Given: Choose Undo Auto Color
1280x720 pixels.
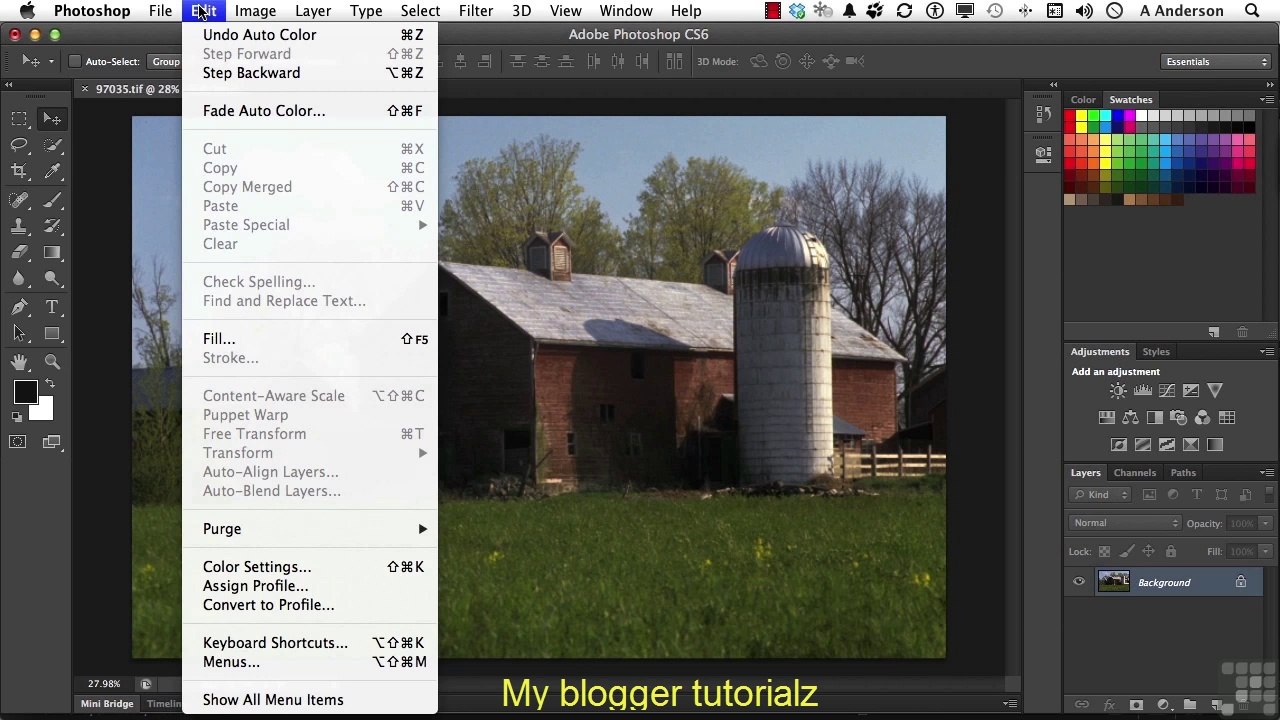Looking at the screenshot, I should point(310,35).
